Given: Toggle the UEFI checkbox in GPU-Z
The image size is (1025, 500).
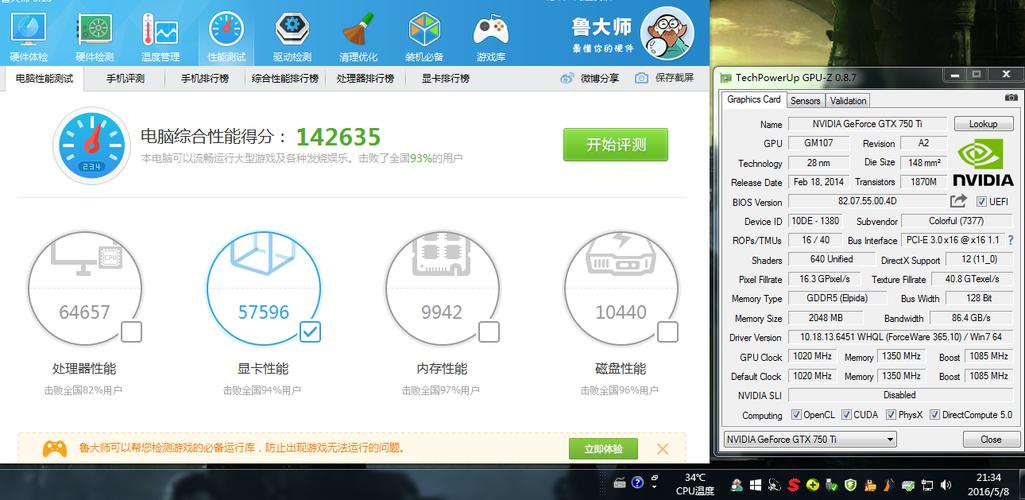Looking at the screenshot, I should (981, 201).
